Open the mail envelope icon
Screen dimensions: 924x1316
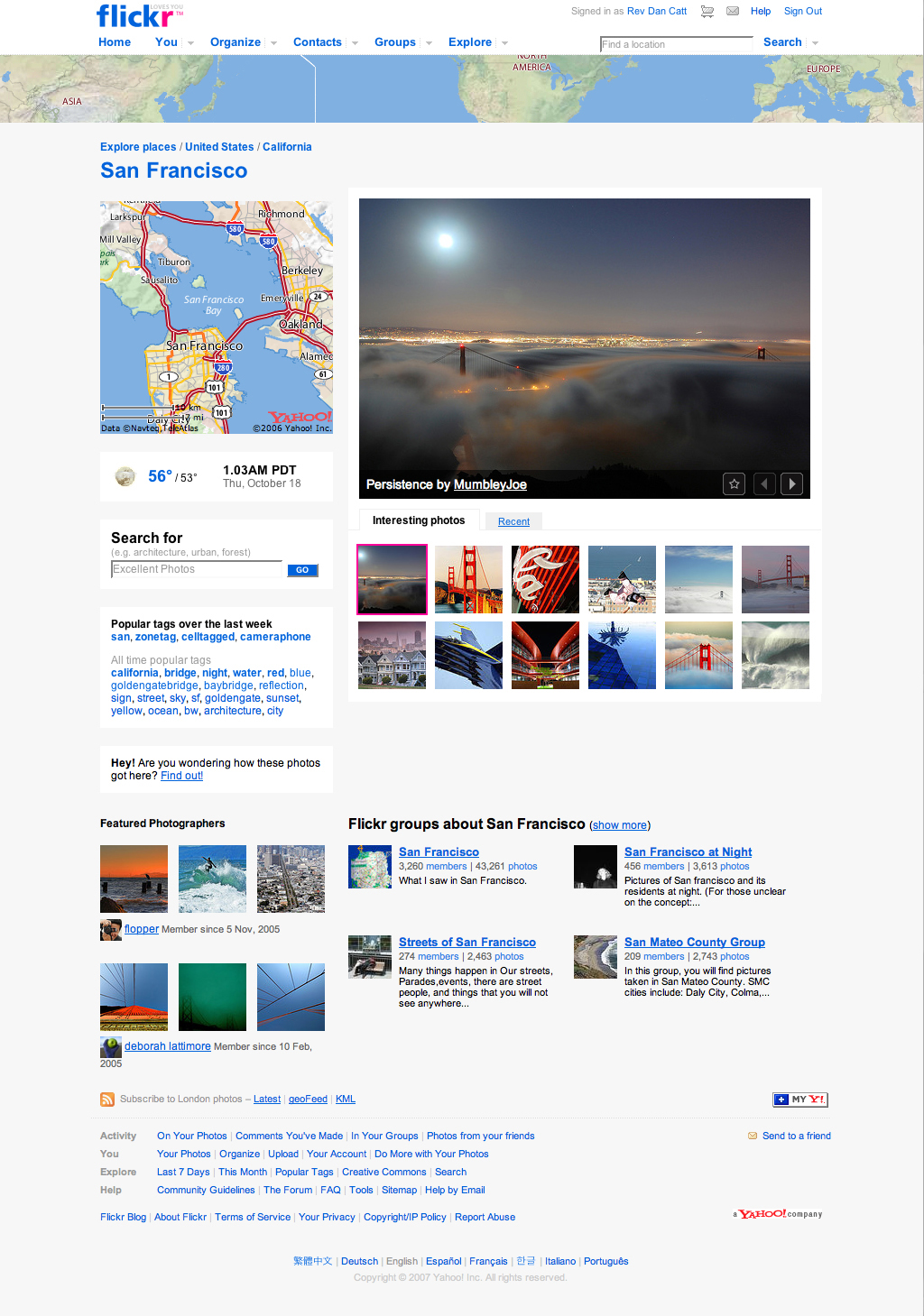(733, 12)
